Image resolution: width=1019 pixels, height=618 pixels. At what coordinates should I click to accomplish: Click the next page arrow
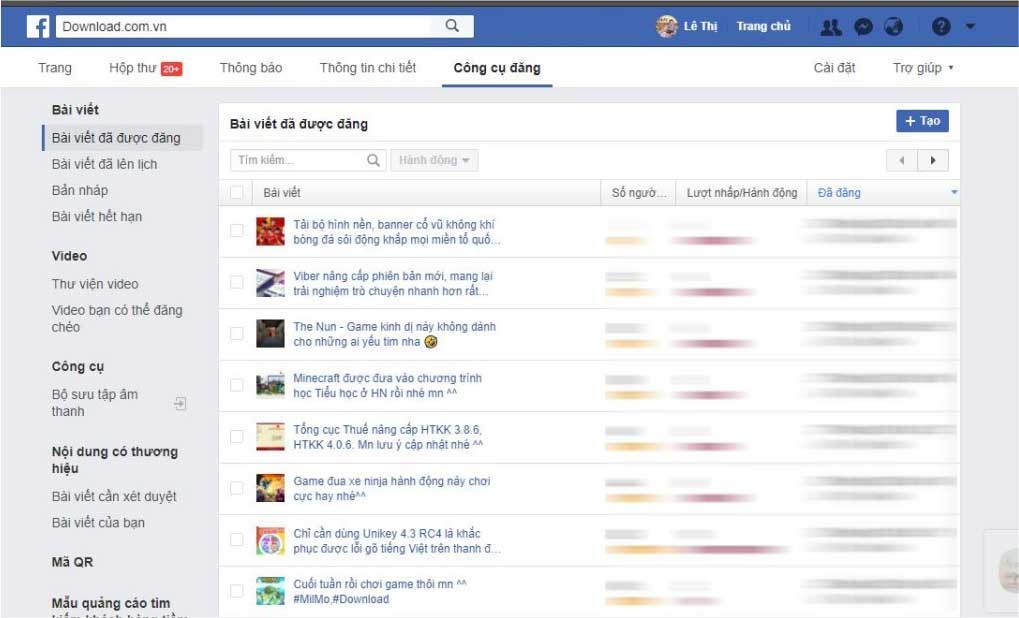click(x=934, y=160)
